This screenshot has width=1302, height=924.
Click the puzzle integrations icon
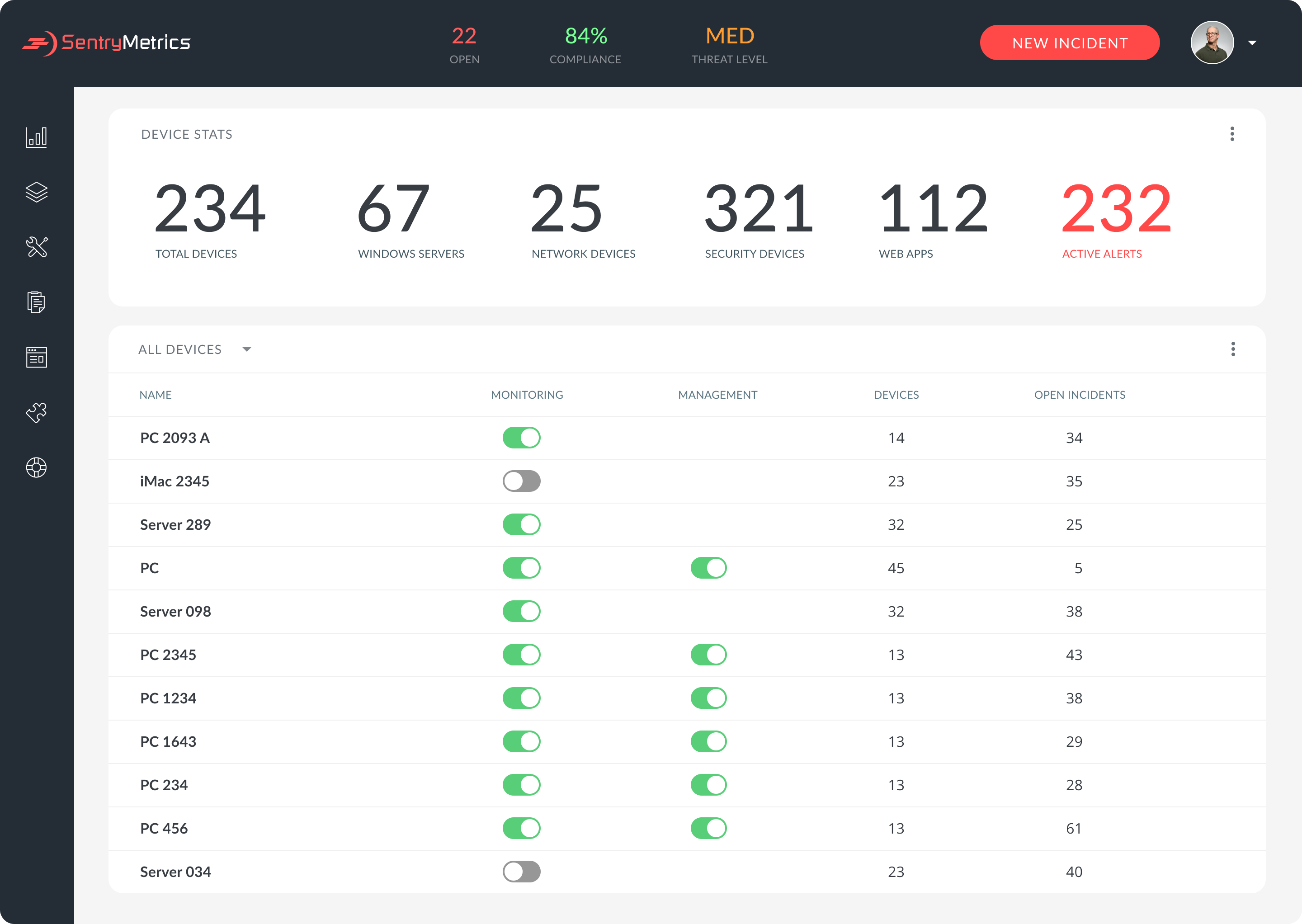(37, 412)
